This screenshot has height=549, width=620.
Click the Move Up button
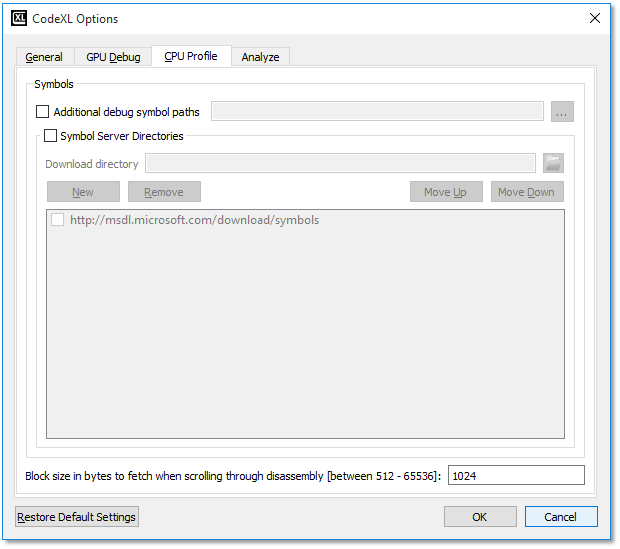446,192
